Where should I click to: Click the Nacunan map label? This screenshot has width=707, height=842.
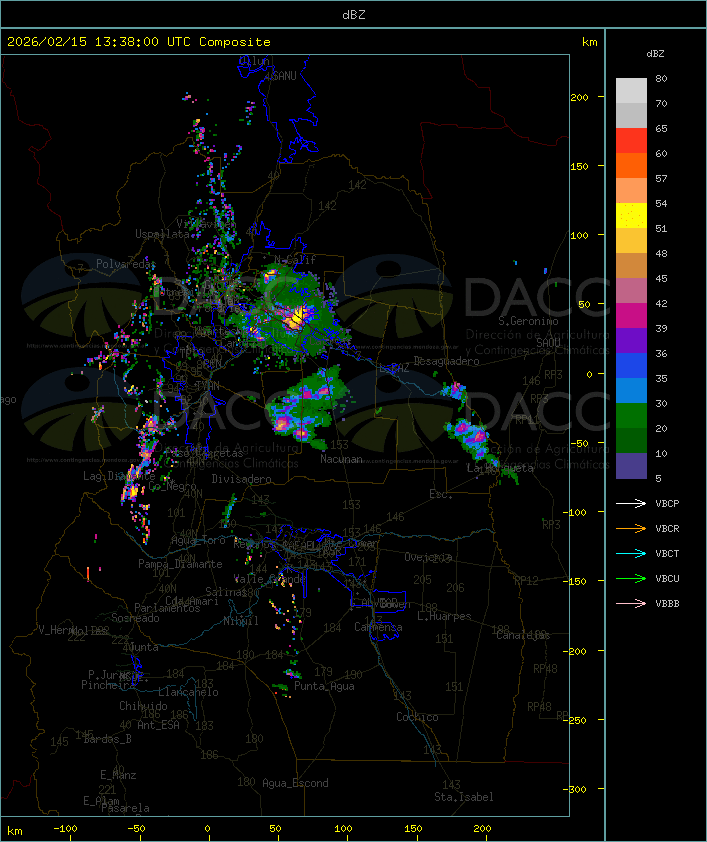pos(341,459)
